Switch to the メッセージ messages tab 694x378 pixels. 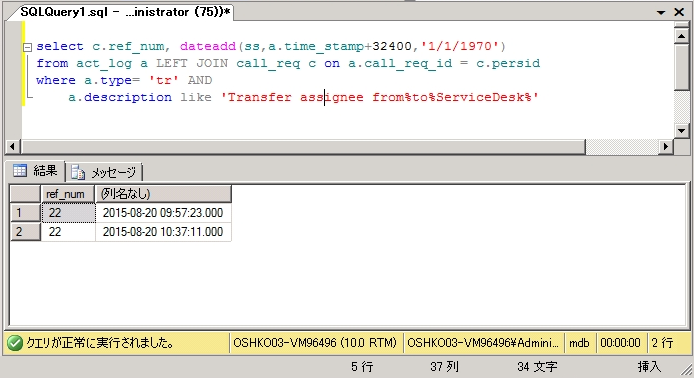104,172
